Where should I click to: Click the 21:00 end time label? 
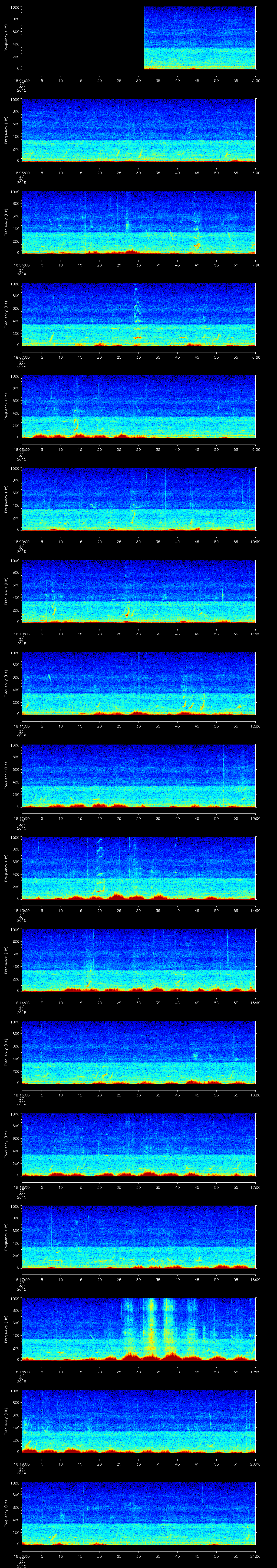(256, 1556)
